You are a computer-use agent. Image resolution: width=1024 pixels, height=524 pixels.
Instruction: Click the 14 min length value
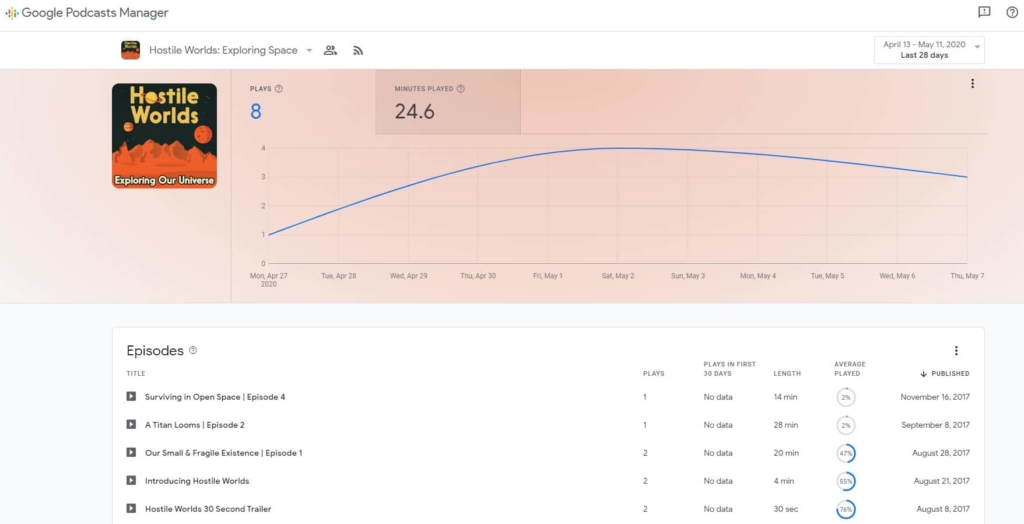786,397
